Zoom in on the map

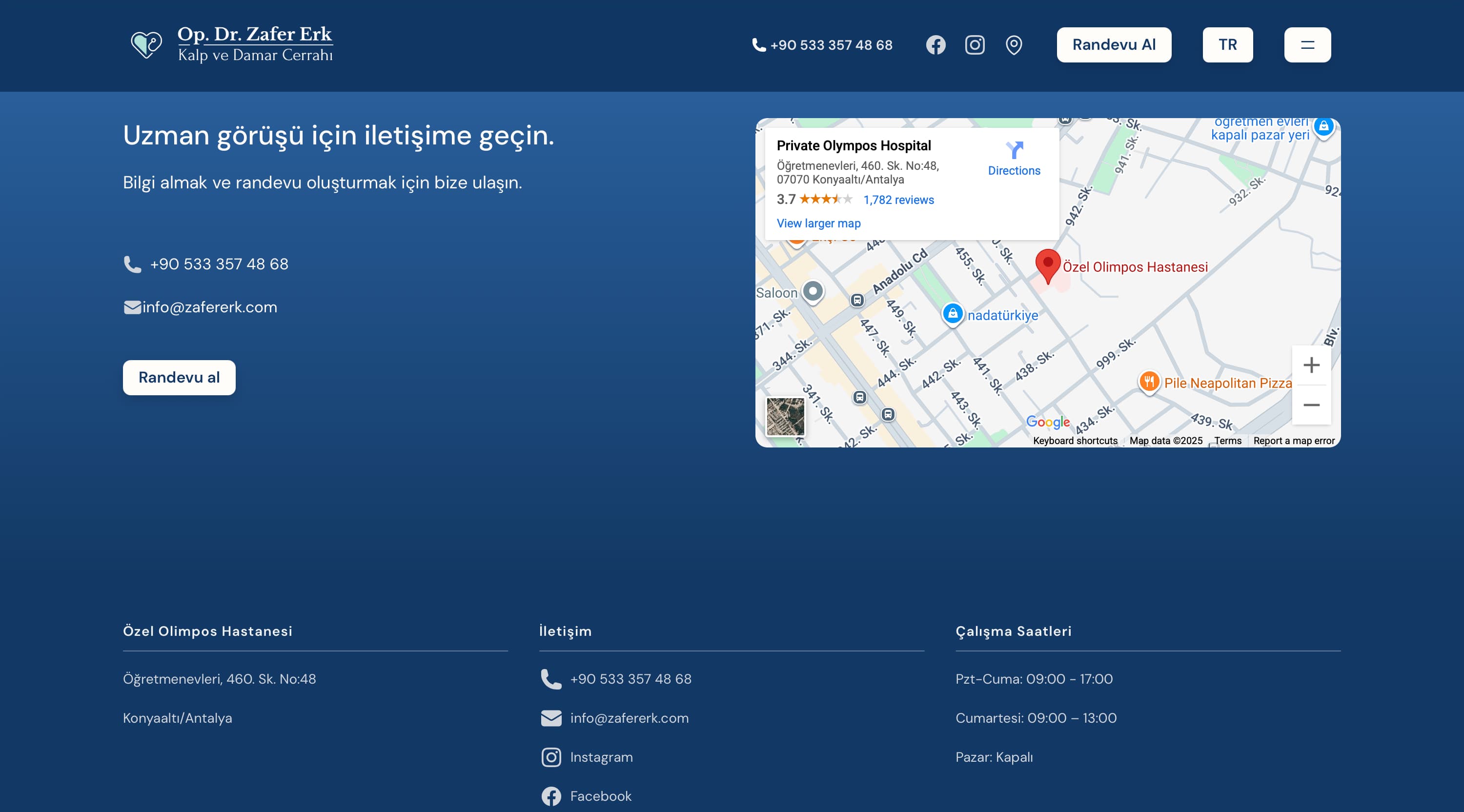pos(1311,365)
